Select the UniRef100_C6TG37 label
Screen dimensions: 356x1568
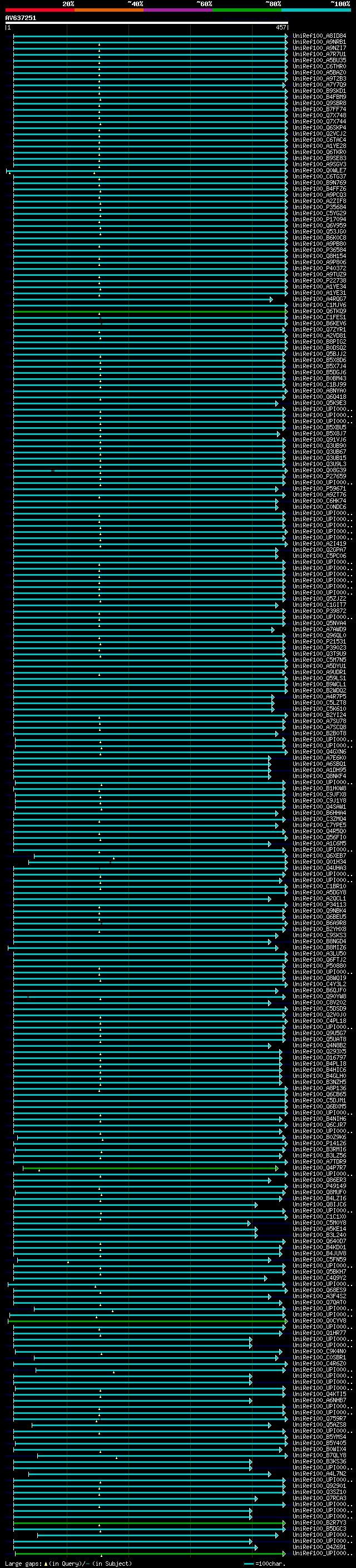(x=319, y=176)
